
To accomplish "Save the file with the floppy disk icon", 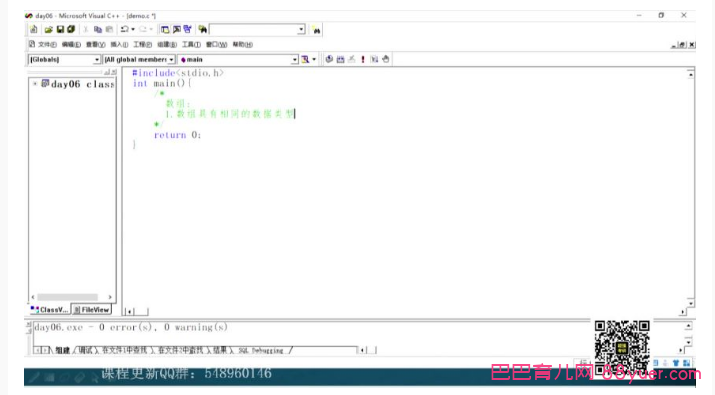I will pyautogui.click(x=60, y=30).
